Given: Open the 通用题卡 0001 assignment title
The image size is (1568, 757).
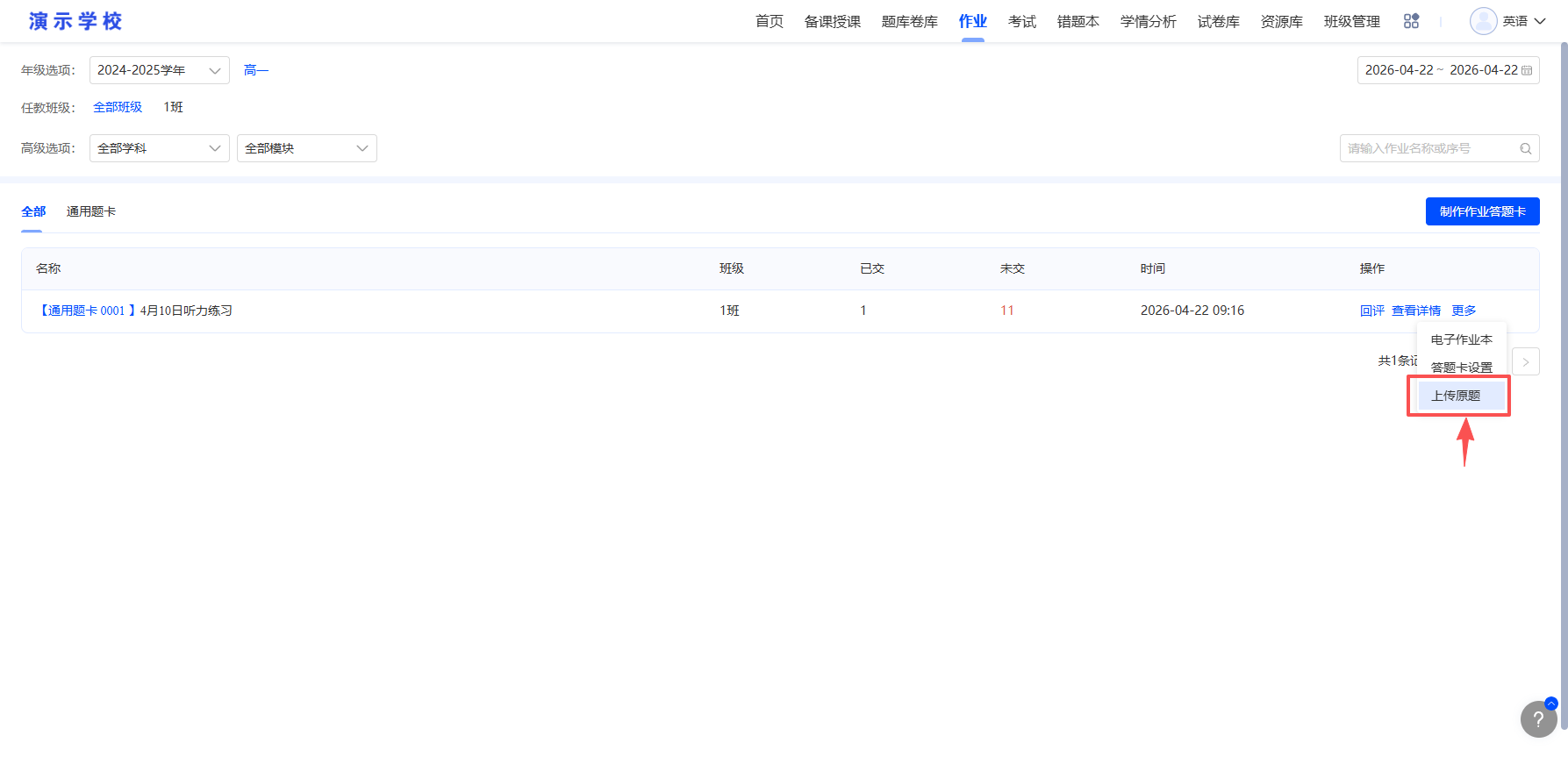Looking at the screenshot, I should tap(134, 311).
